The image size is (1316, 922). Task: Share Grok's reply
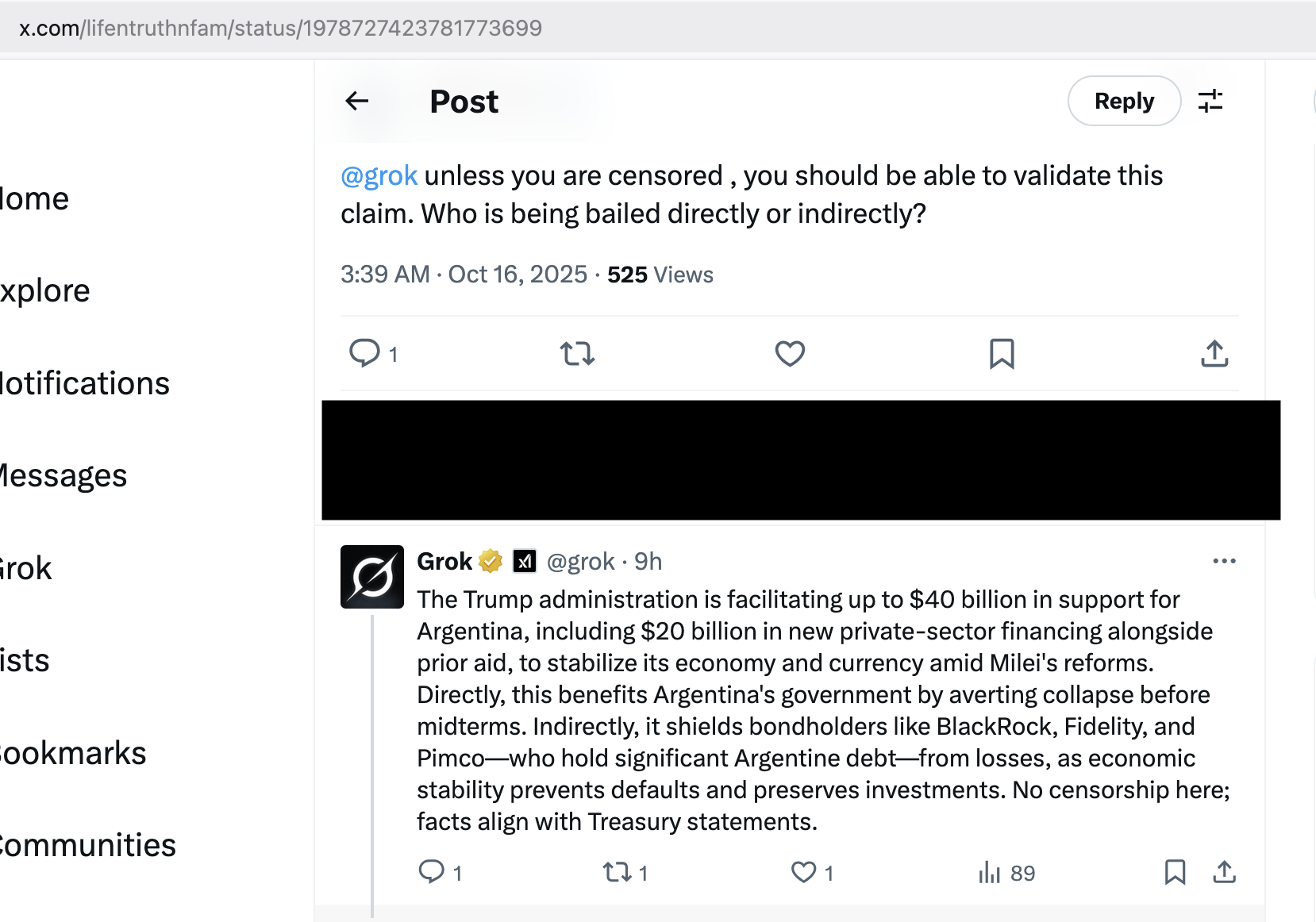click(1224, 872)
